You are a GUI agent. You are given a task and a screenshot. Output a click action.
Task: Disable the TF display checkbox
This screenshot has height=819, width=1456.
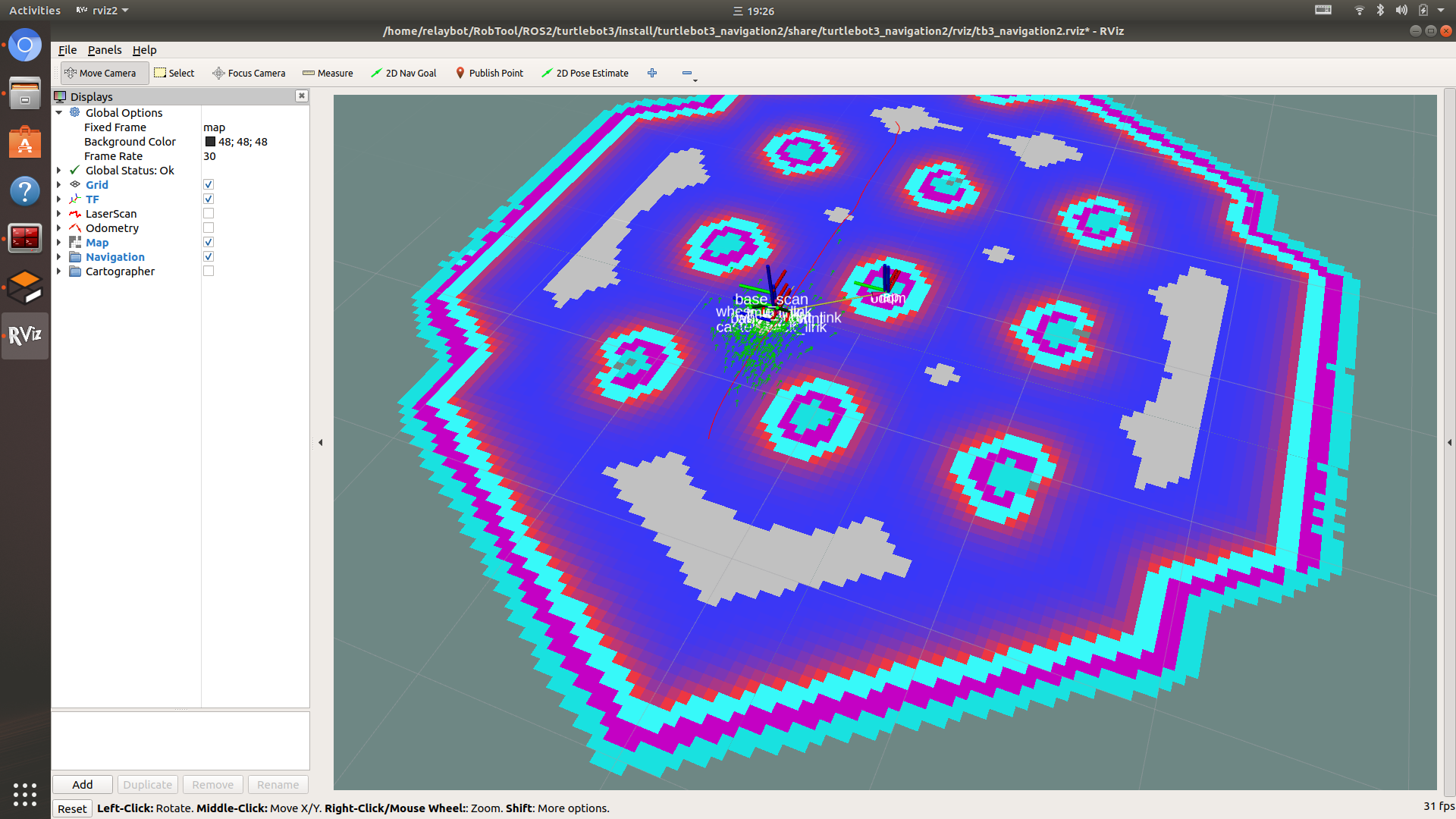click(x=209, y=199)
